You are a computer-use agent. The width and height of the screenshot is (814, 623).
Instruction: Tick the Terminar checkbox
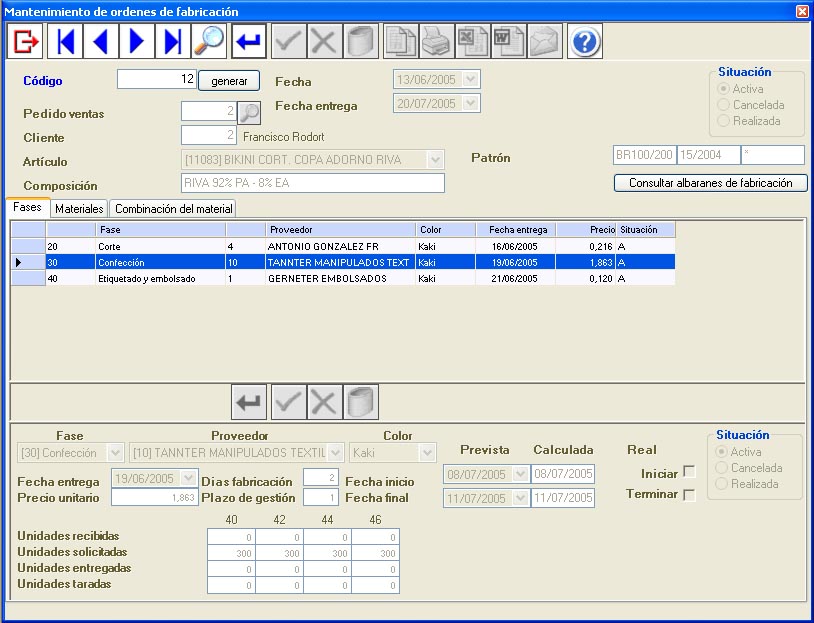coord(688,495)
